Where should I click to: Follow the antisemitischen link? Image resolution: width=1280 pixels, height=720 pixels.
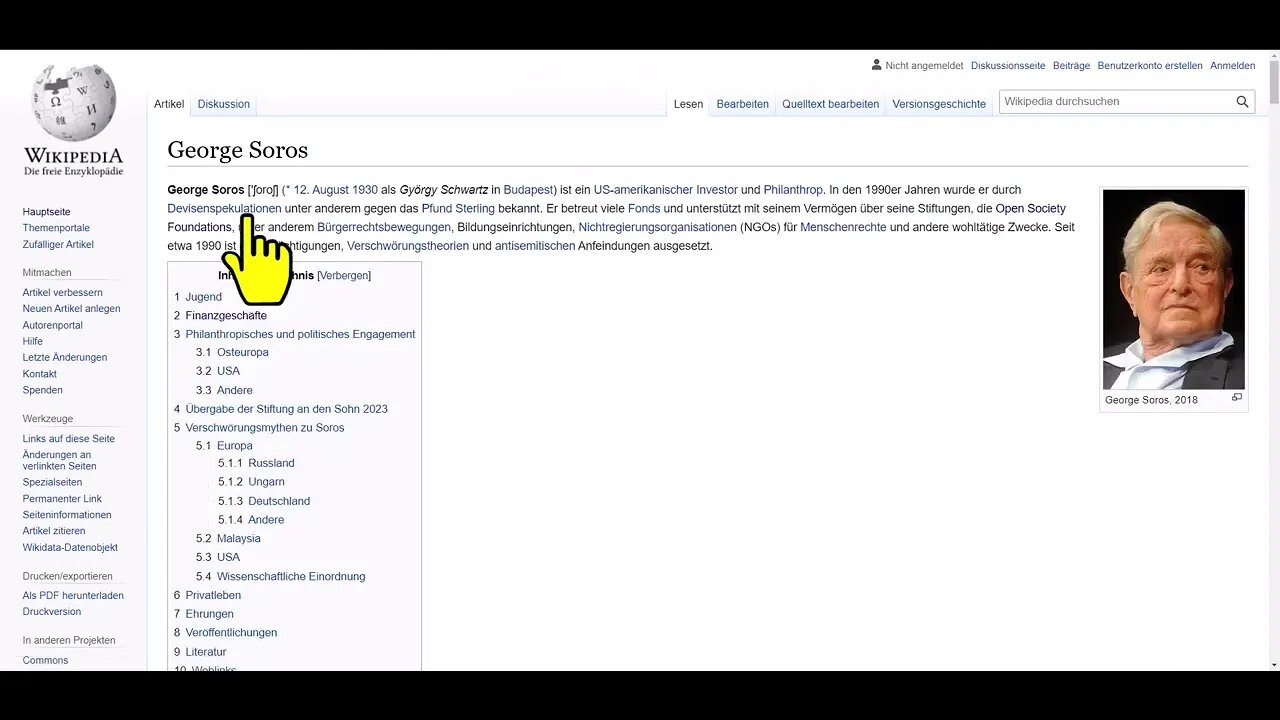click(x=535, y=245)
